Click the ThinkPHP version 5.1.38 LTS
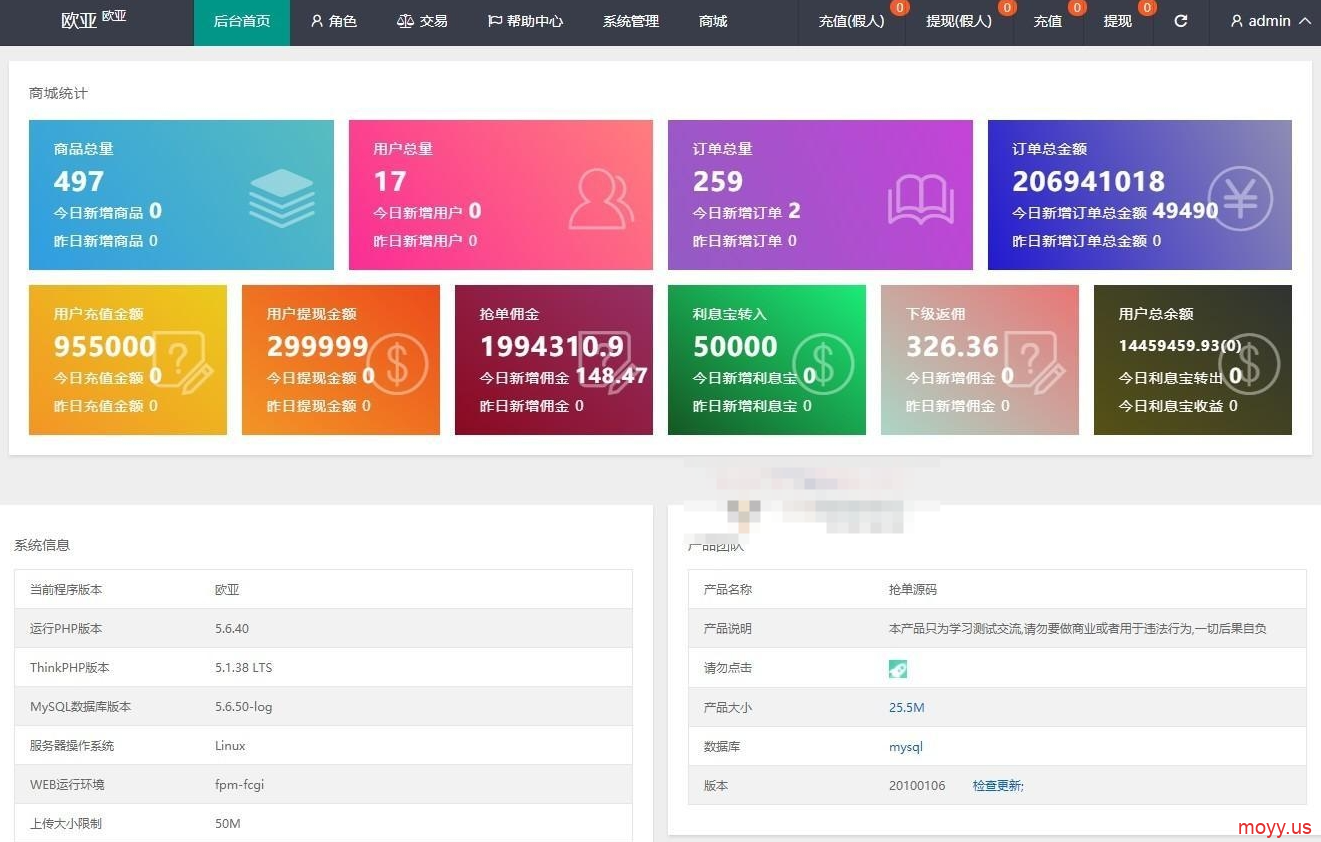1321x842 pixels. pyautogui.click(x=243, y=668)
